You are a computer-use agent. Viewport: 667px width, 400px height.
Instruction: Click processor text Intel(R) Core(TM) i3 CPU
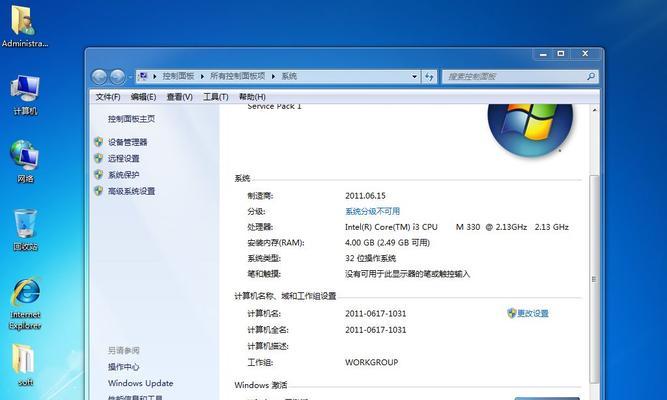(391, 227)
